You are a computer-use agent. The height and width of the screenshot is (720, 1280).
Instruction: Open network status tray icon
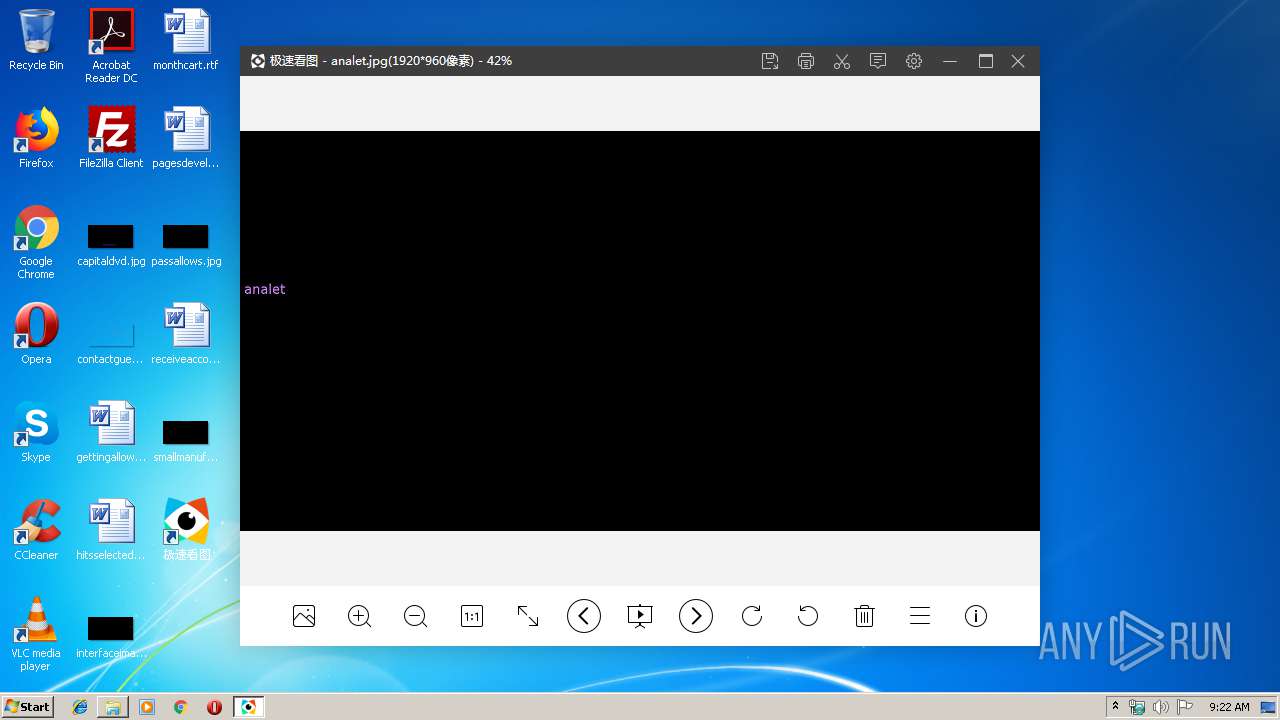click(1137, 707)
